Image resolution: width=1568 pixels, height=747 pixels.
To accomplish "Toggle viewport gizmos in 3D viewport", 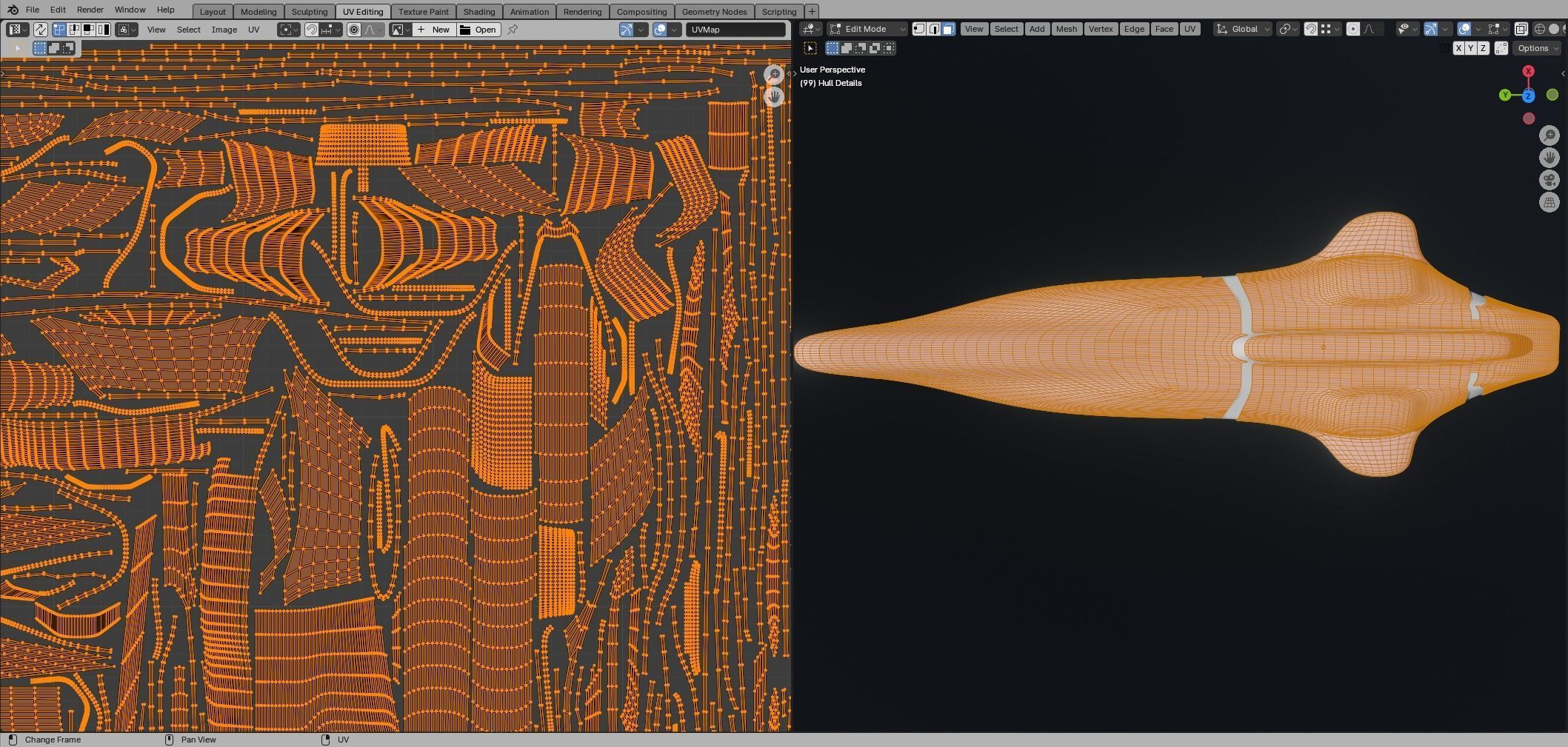I will point(1431,29).
